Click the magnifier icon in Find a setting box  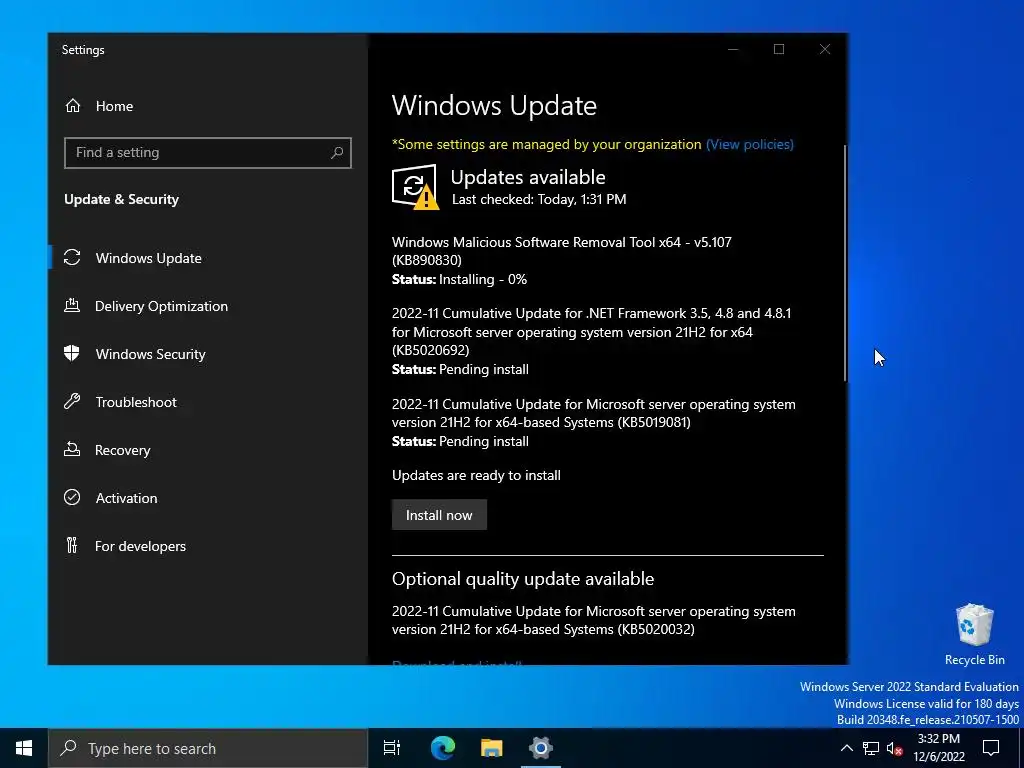[337, 153]
